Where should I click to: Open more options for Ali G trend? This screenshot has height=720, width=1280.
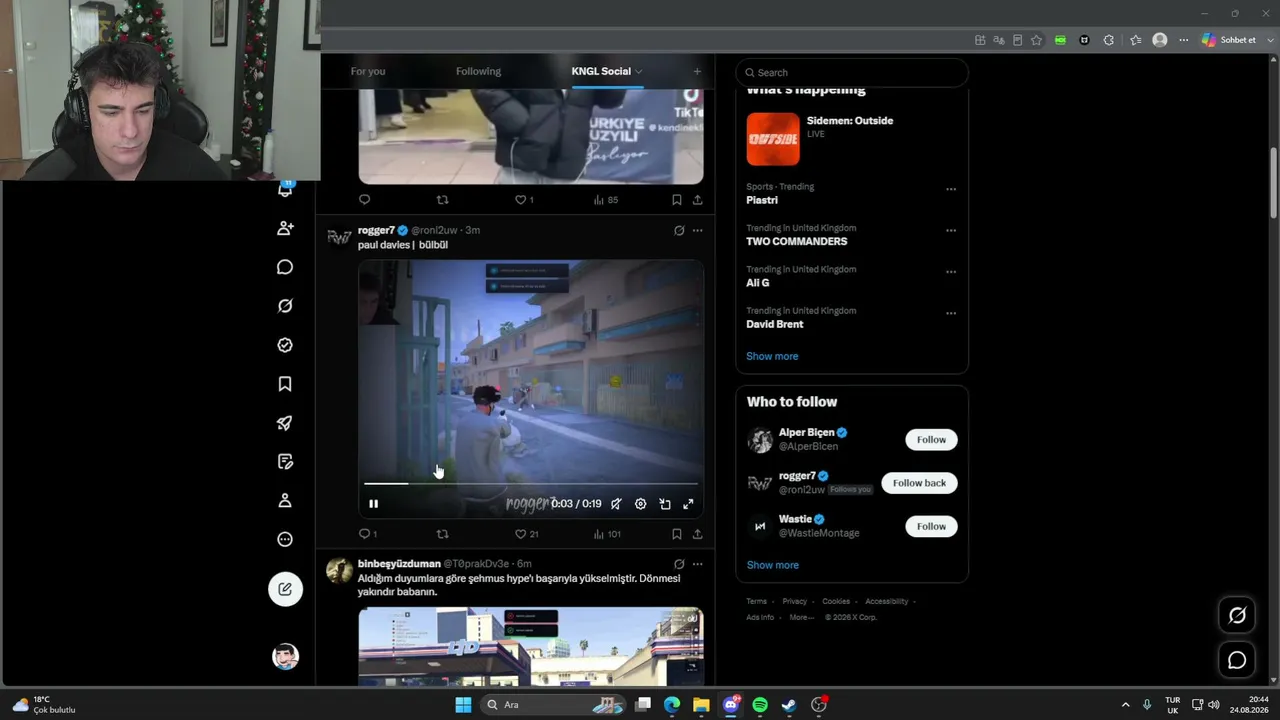[x=951, y=272]
